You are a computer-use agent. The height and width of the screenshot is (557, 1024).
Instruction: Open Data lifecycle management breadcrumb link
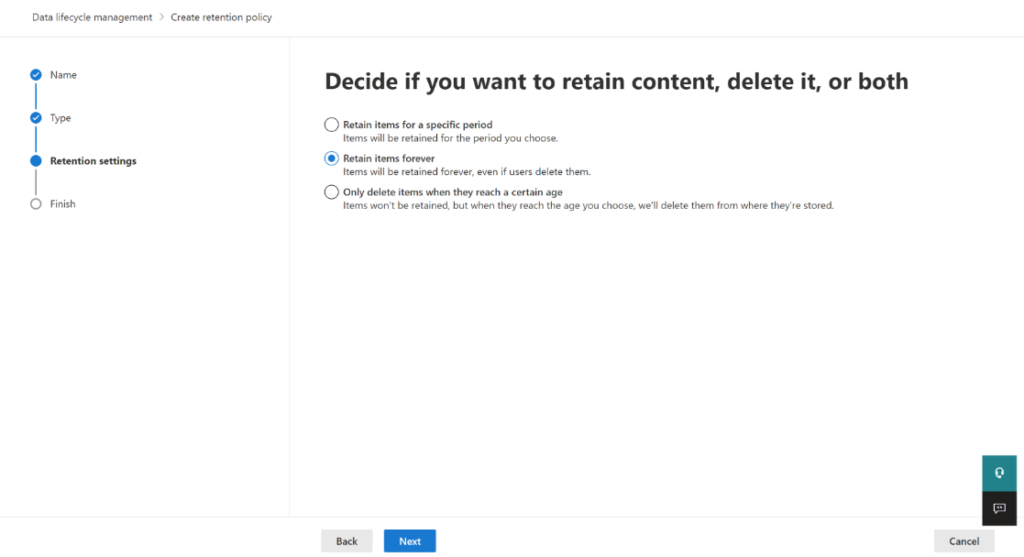[x=92, y=17]
